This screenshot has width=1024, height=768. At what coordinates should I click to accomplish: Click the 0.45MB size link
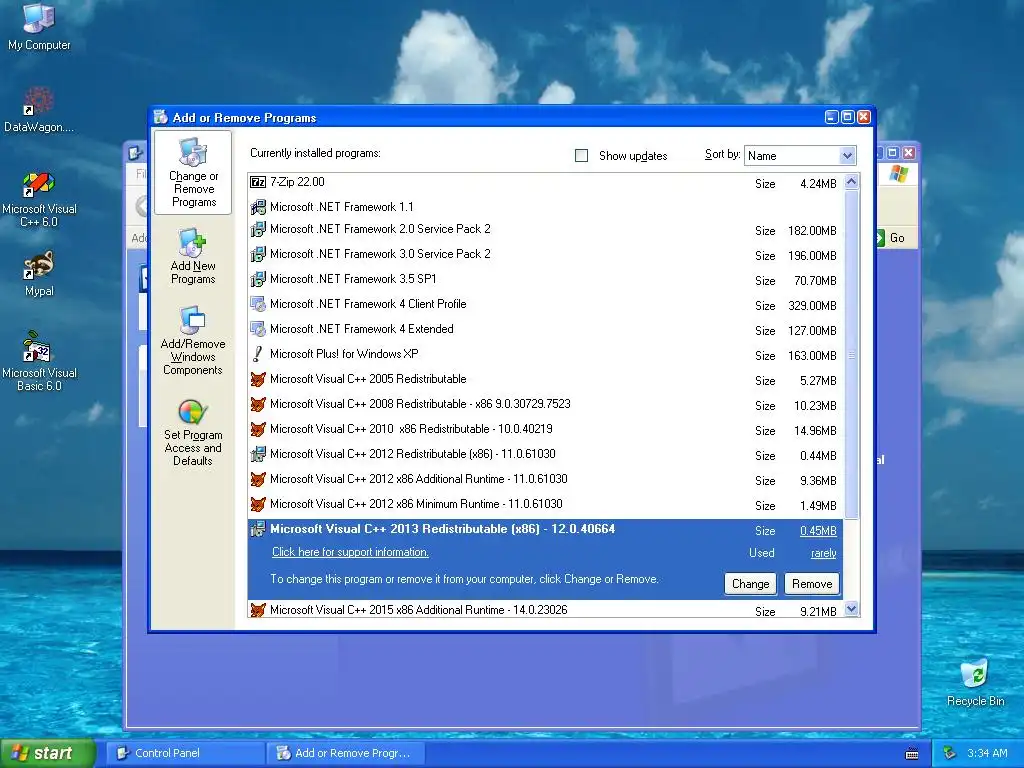(x=818, y=531)
